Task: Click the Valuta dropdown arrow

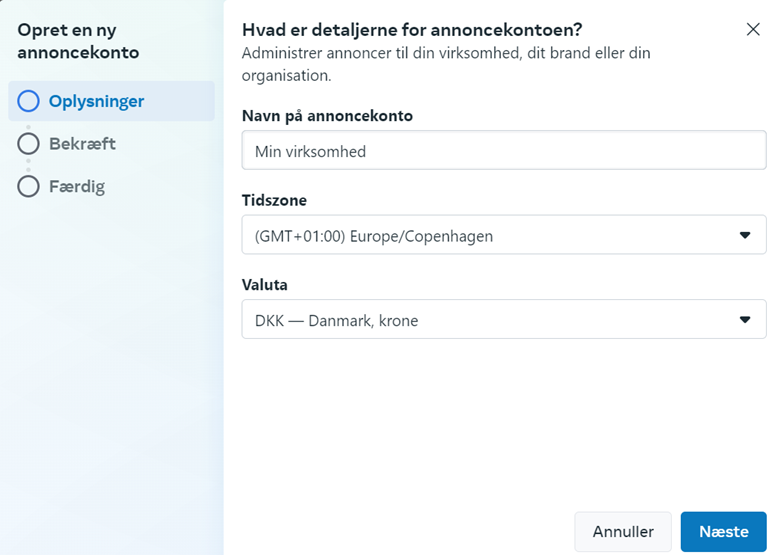Action: click(x=744, y=320)
